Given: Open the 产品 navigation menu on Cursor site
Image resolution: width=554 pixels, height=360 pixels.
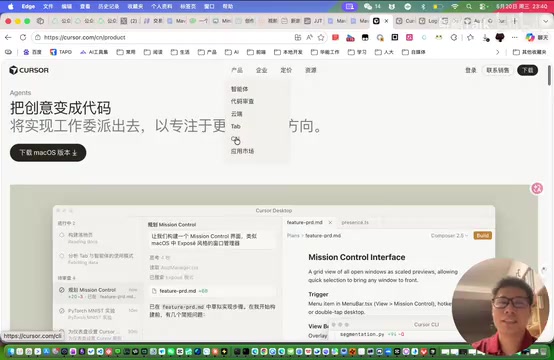Looking at the screenshot, I should point(237,70).
